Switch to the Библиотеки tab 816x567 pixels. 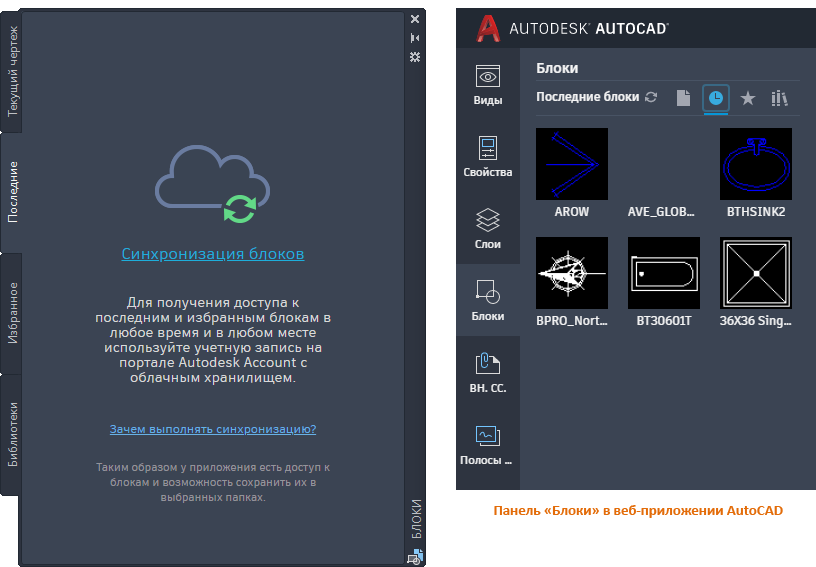tap(12, 434)
